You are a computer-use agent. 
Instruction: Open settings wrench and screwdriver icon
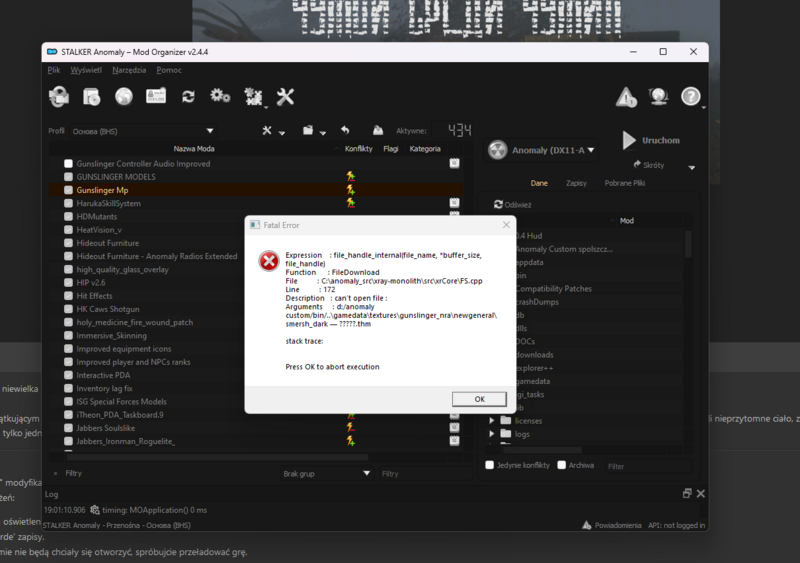tap(285, 97)
